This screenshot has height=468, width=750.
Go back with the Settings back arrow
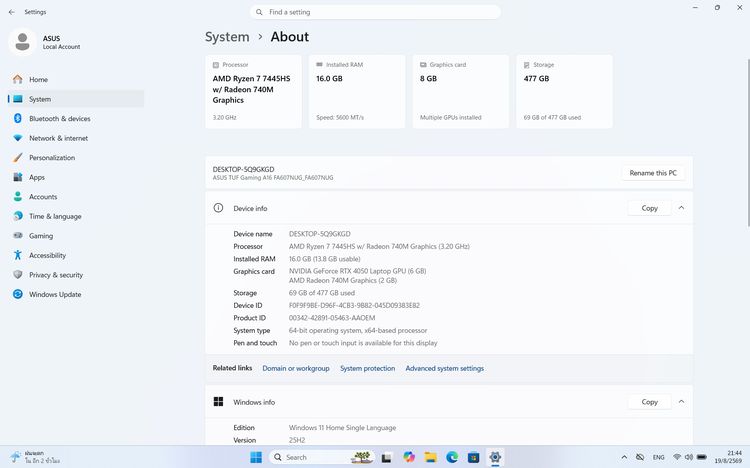coord(11,12)
